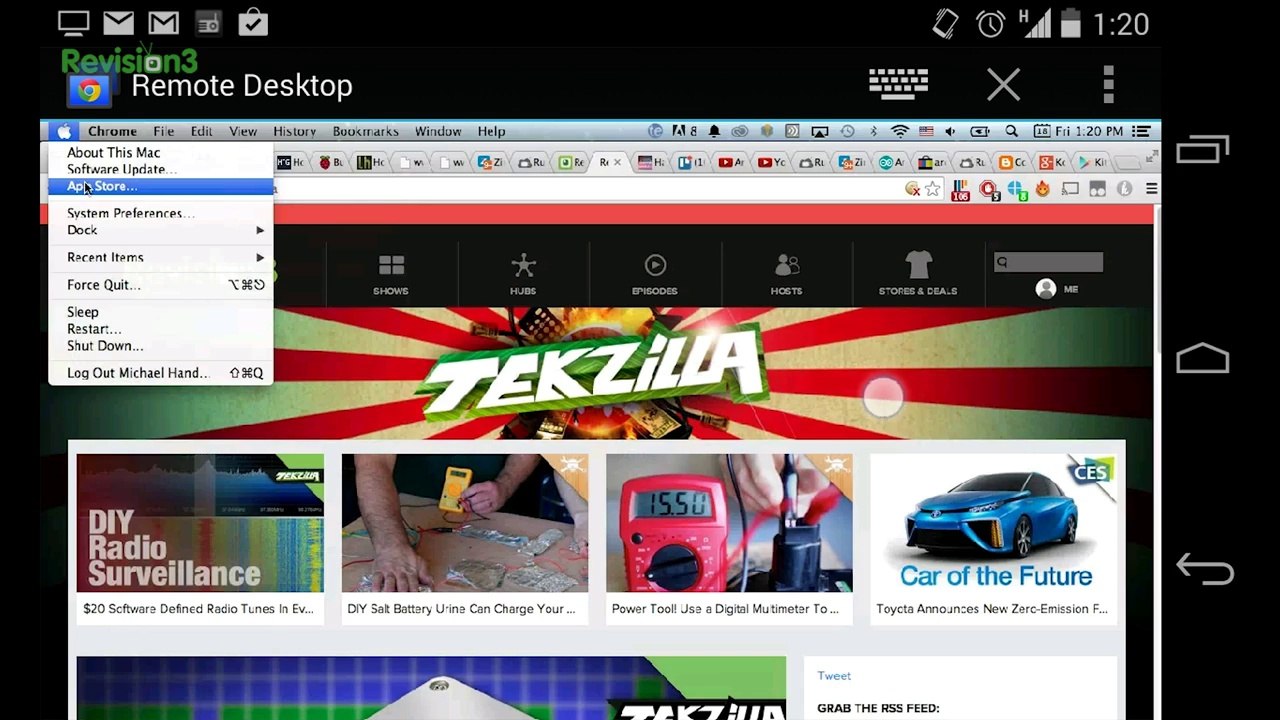Open the Window menu
The image size is (1280, 720).
(x=438, y=131)
